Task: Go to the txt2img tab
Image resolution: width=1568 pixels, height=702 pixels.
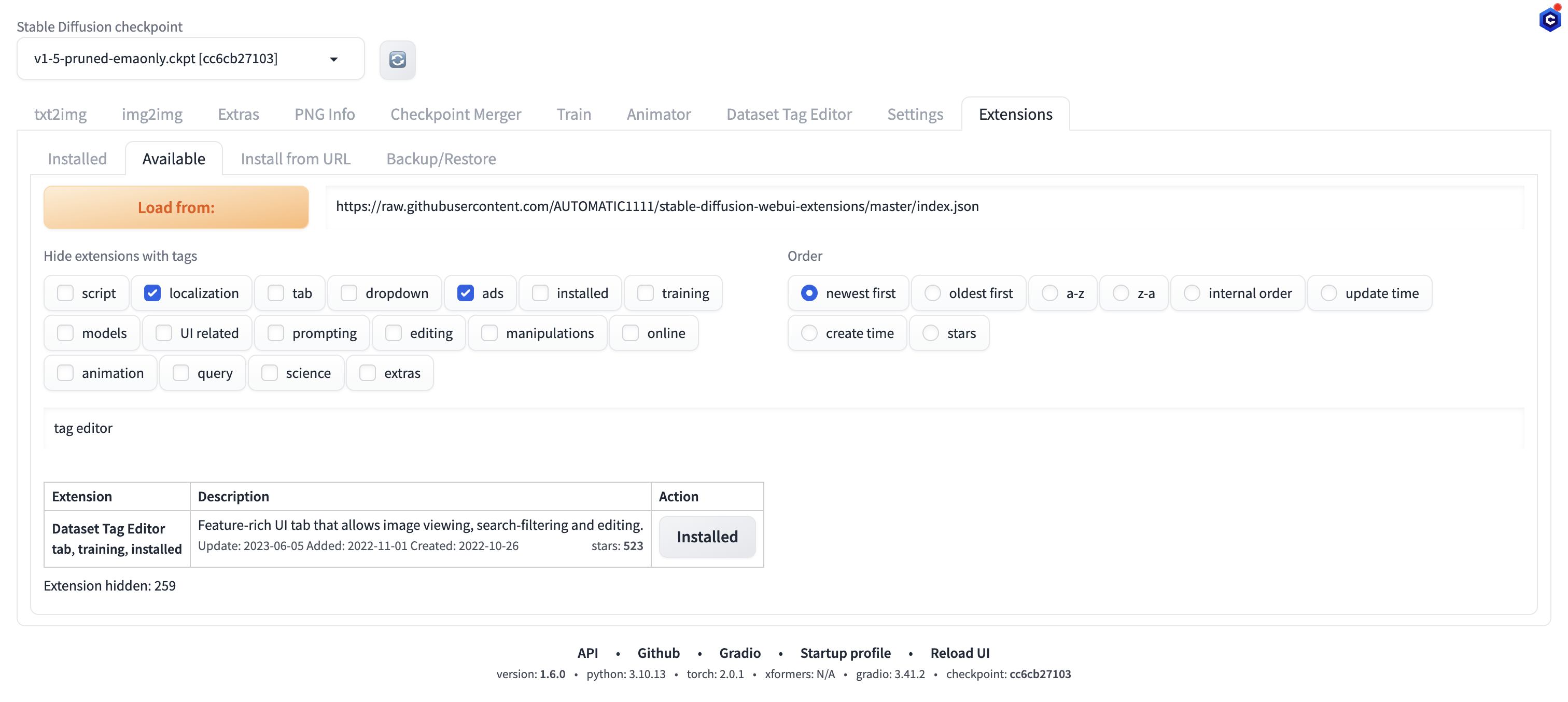Action: (60, 115)
